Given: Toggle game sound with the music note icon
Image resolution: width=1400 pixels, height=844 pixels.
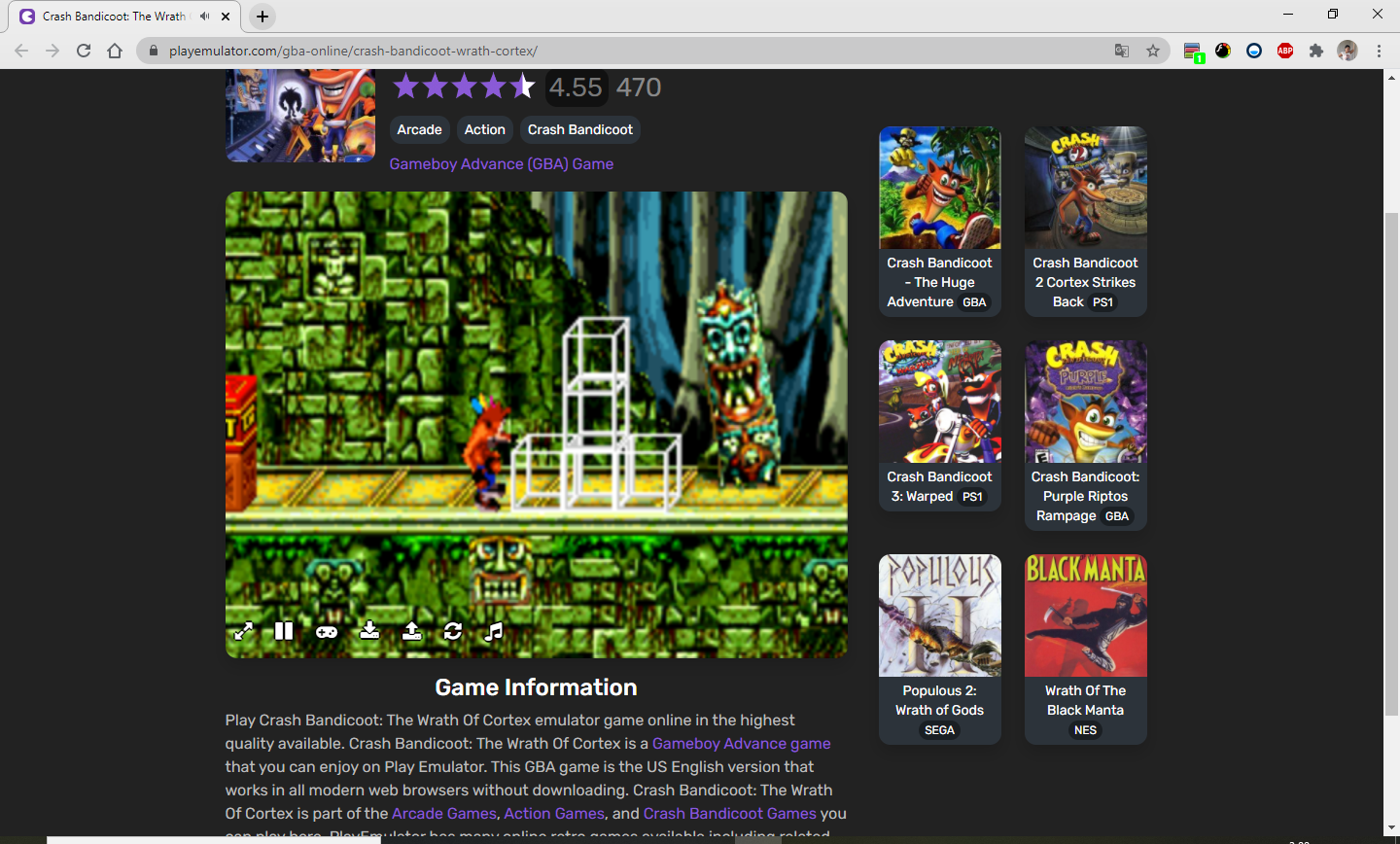Looking at the screenshot, I should 494,631.
